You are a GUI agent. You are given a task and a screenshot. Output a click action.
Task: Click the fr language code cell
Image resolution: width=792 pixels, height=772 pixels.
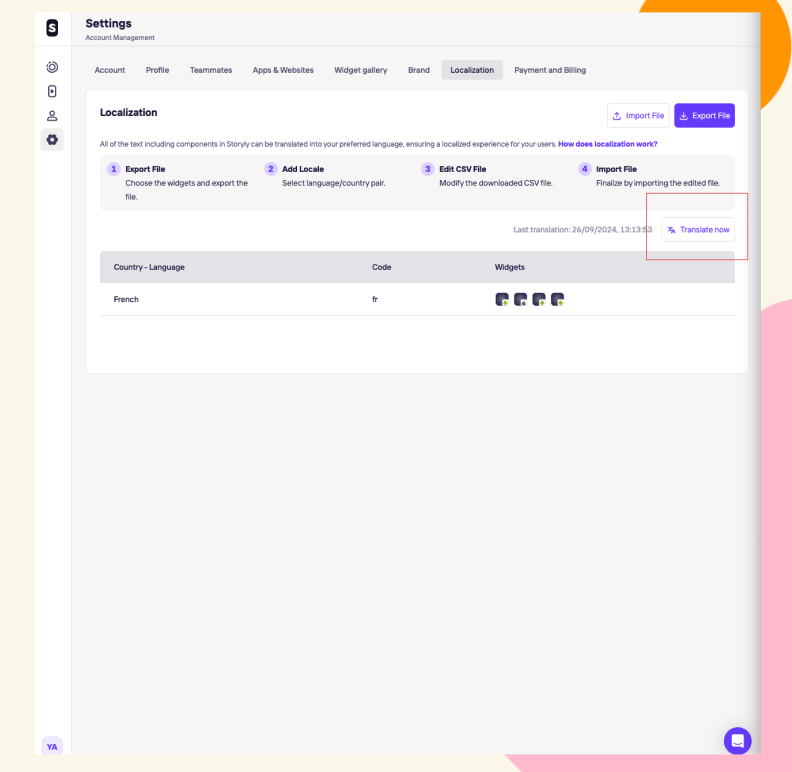(375, 299)
